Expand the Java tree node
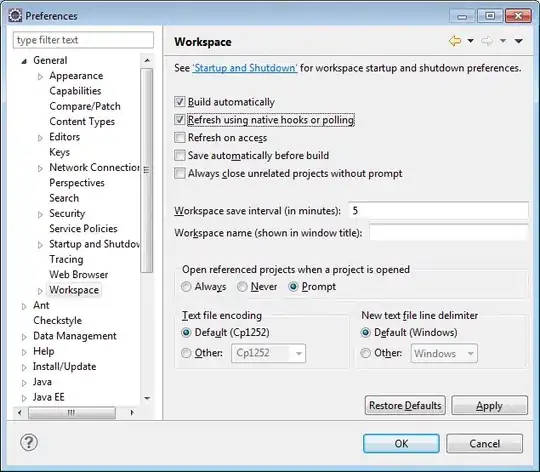 (24, 383)
